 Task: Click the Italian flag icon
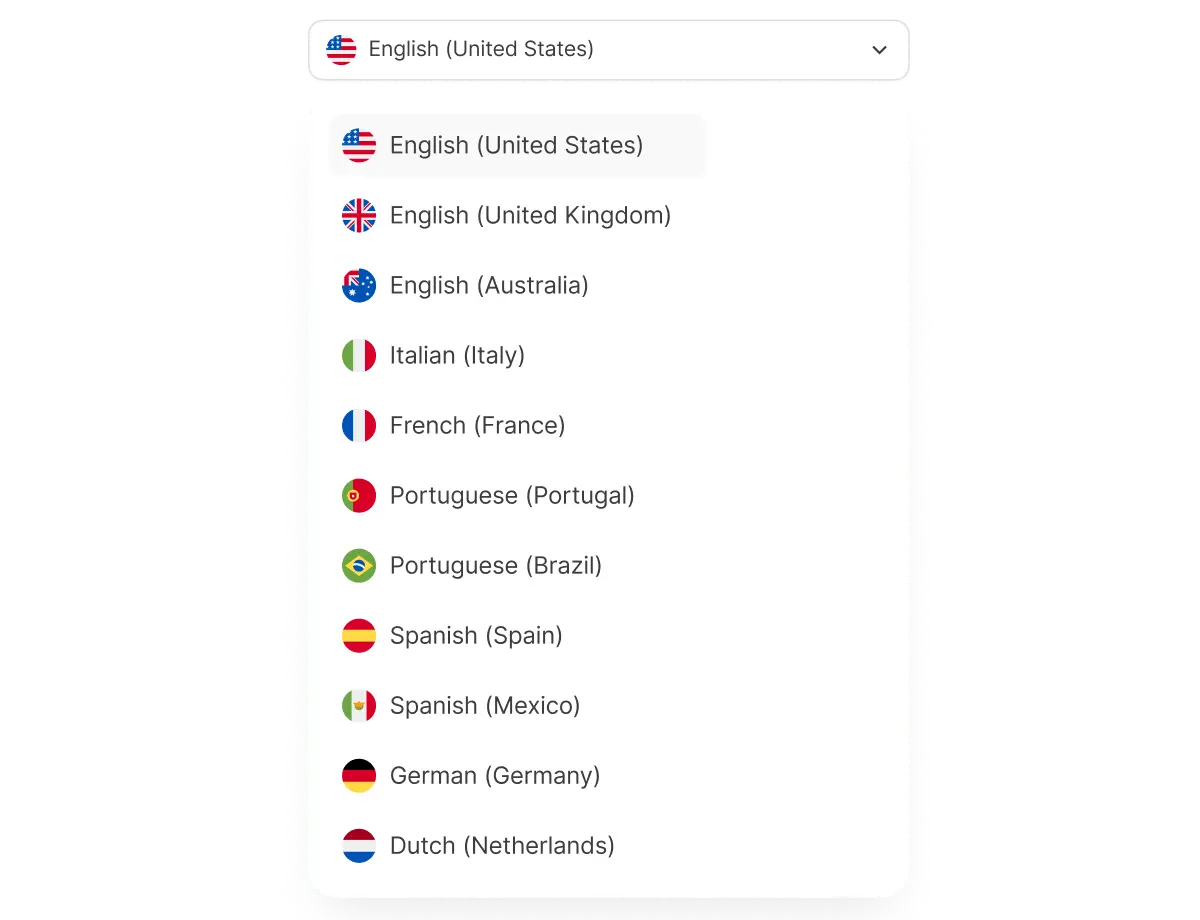[x=358, y=355]
